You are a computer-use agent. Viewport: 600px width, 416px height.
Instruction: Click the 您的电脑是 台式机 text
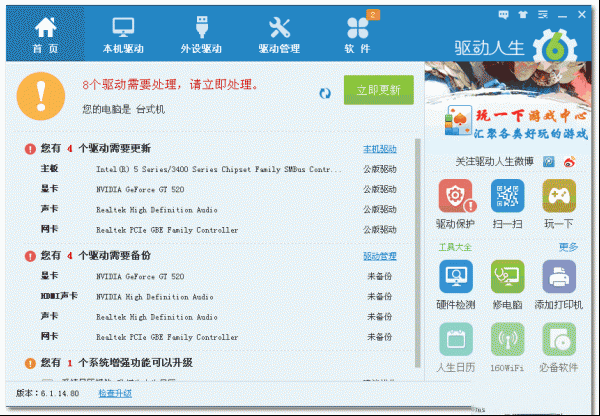pos(124,109)
